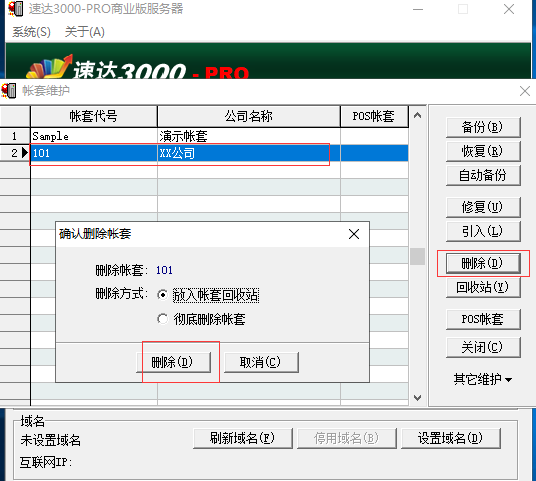
Task: Click 取消(C) to cancel deletion
Action: (261, 362)
